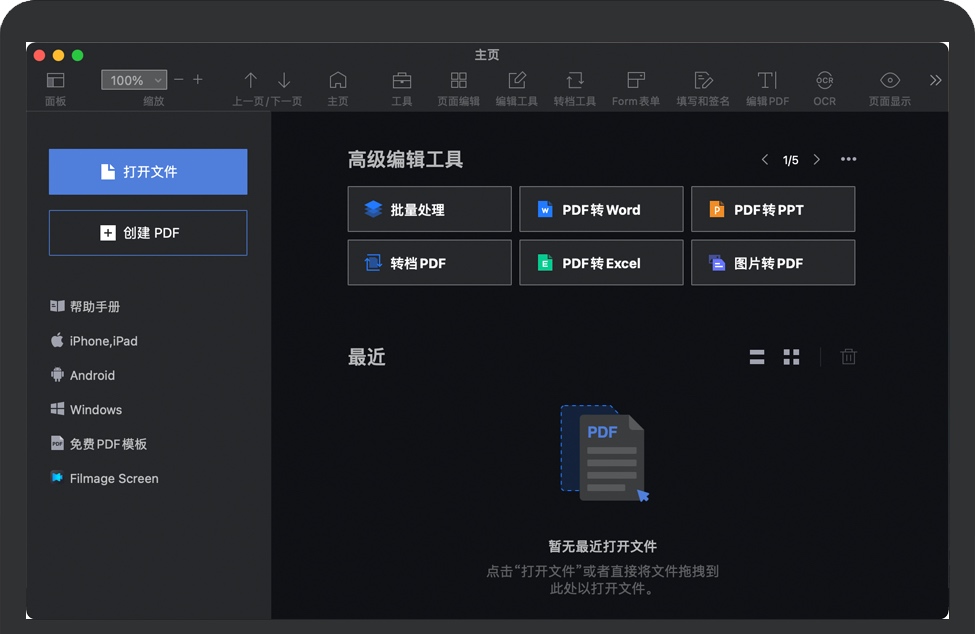The image size is (975, 634).
Task: Click the 最近 heading
Action: pos(367,357)
